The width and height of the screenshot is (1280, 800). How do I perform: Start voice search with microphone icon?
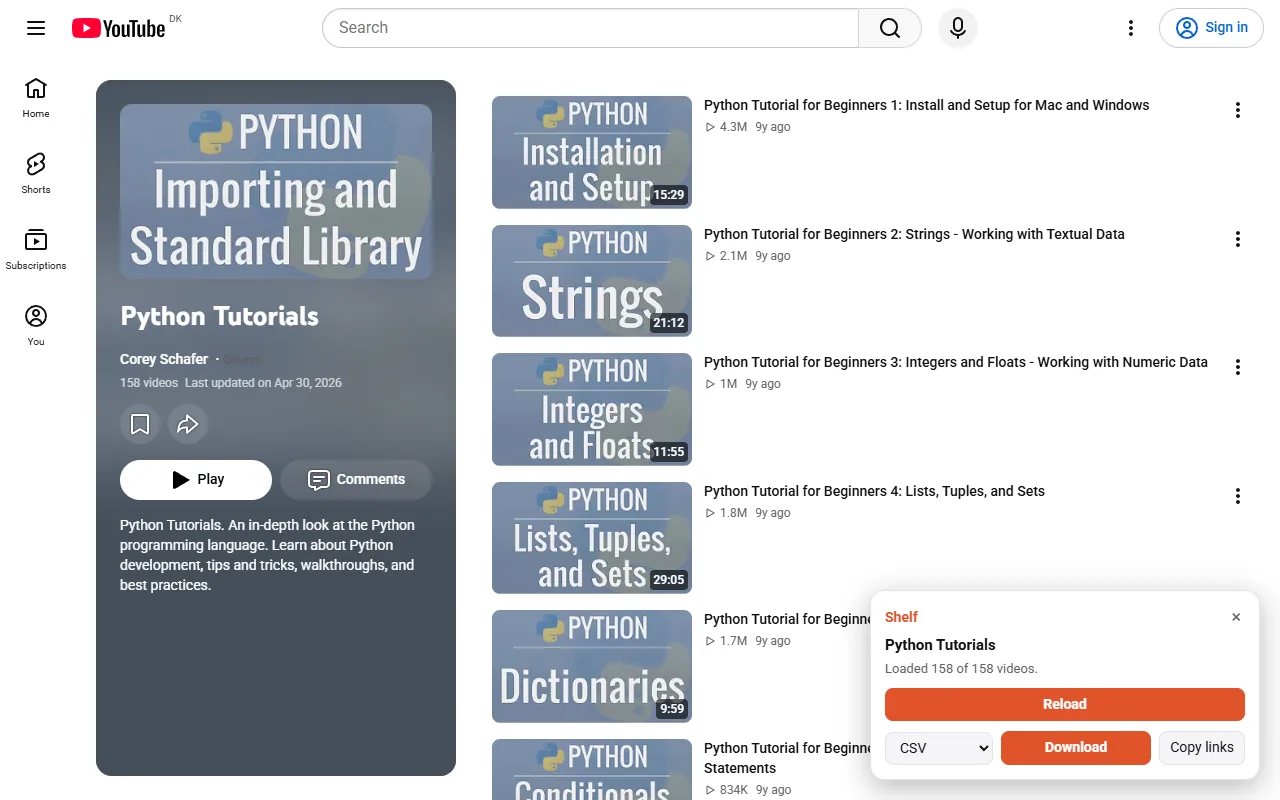point(958,28)
